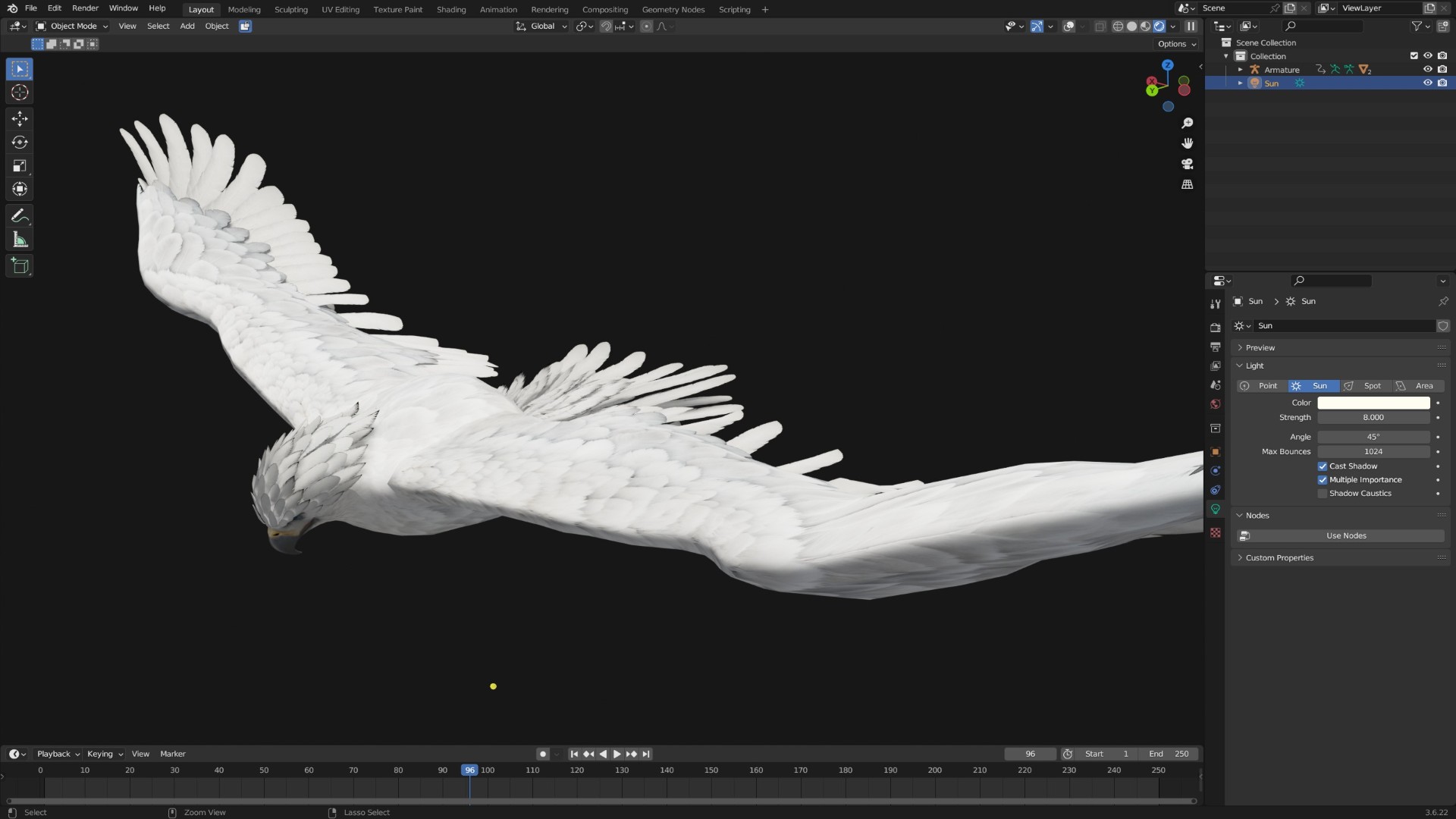1456x819 pixels.
Task: Activate the Rotate tool
Action: coord(20,142)
